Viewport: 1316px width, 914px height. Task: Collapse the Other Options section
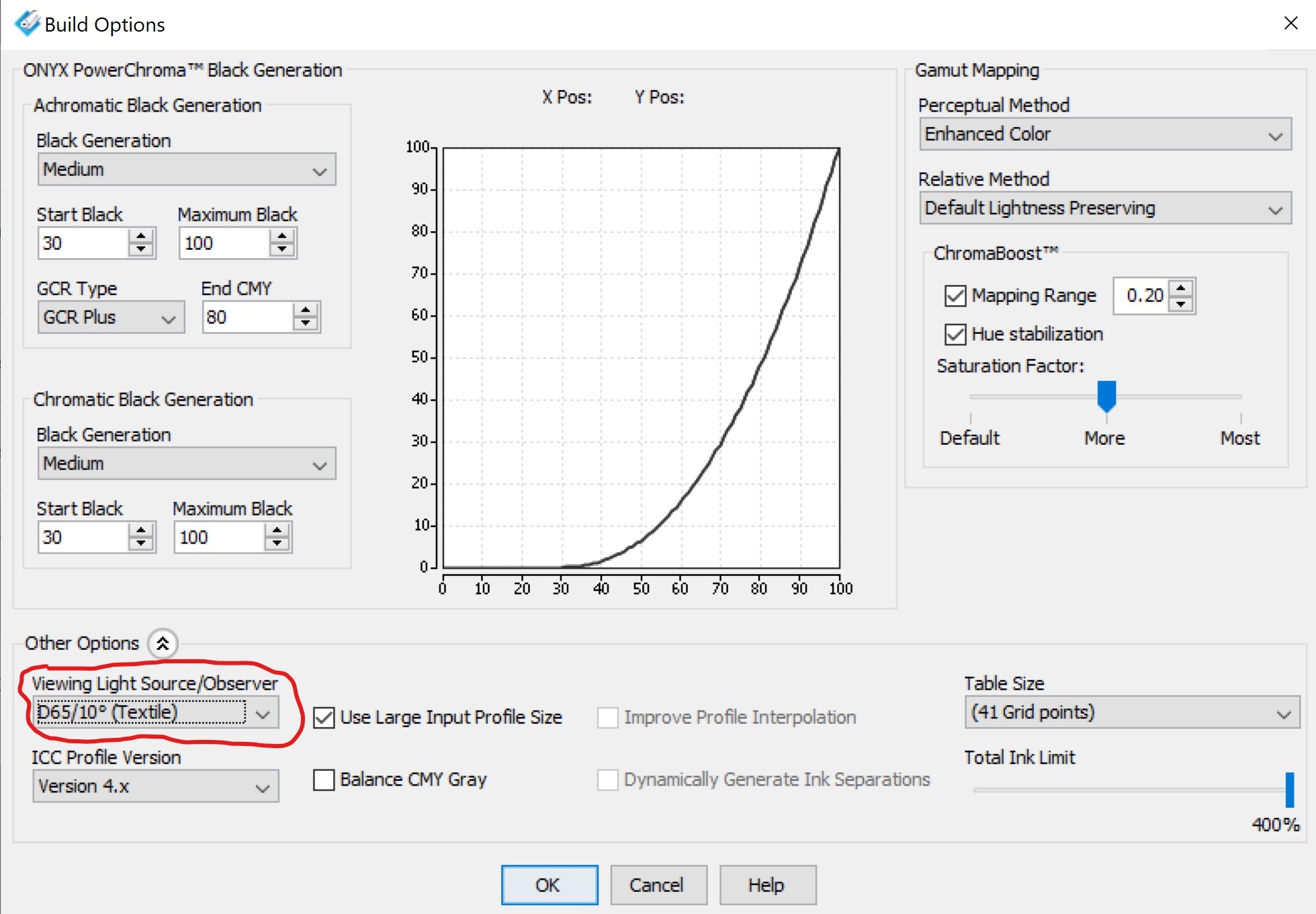tap(163, 644)
